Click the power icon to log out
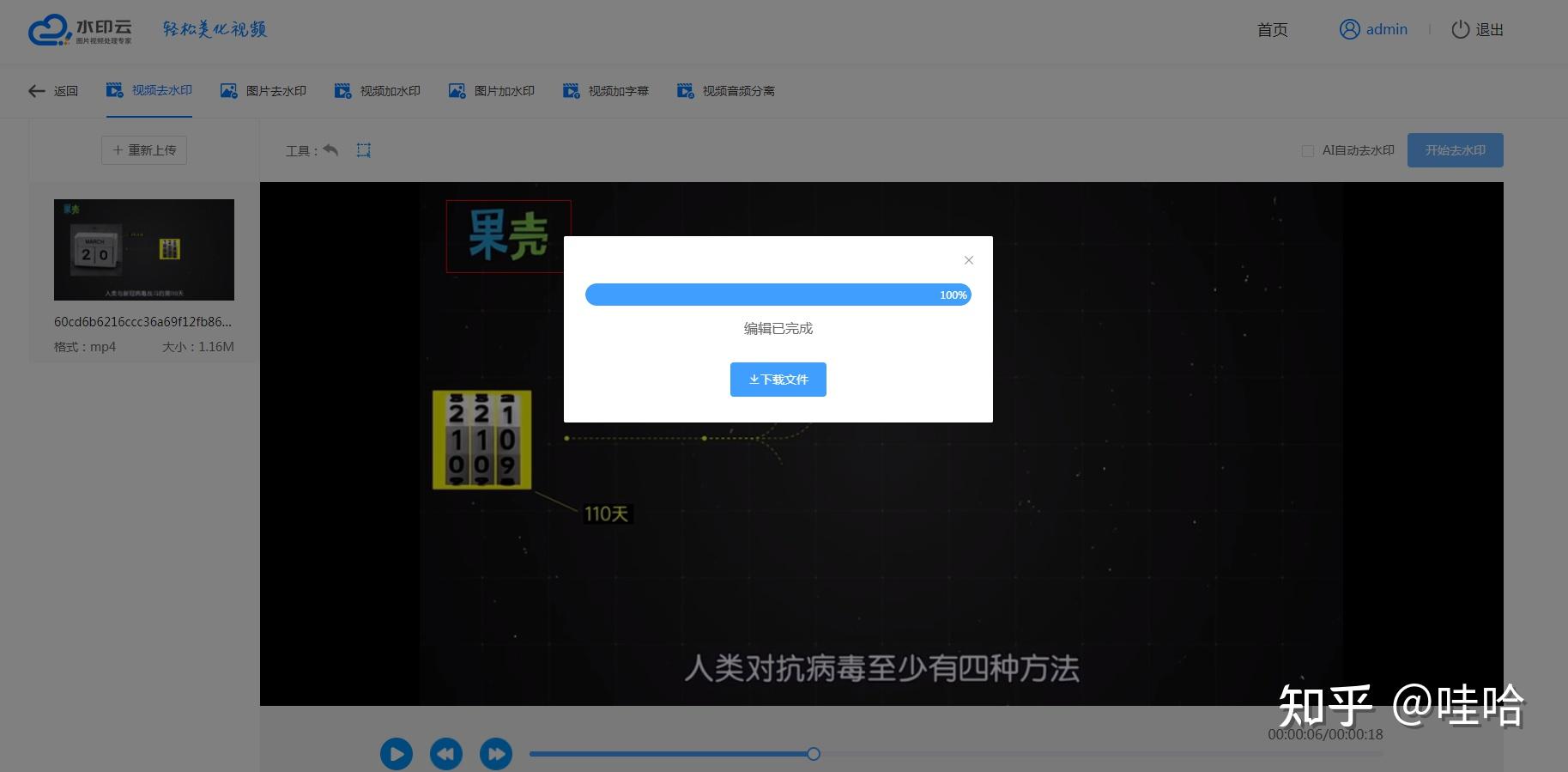Screen dimensions: 1568x772 click(x=1461, y=29)
